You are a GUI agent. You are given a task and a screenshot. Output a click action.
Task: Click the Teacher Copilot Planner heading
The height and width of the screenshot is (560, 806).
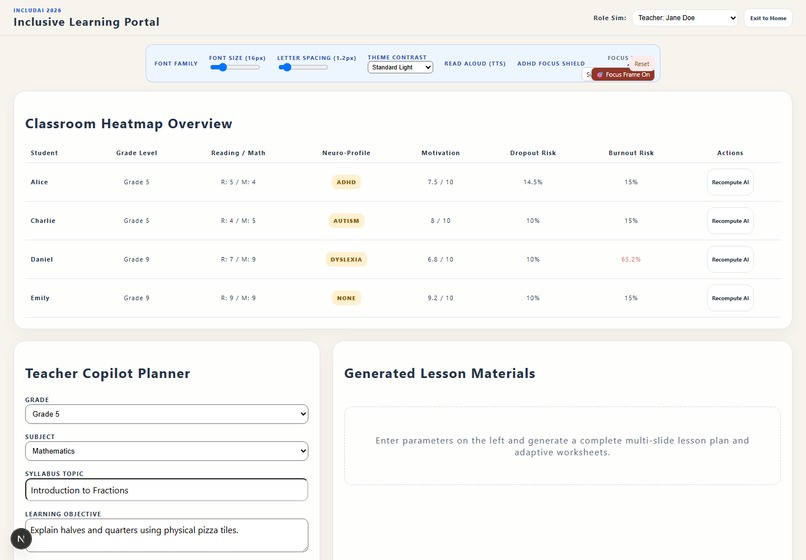107,373
